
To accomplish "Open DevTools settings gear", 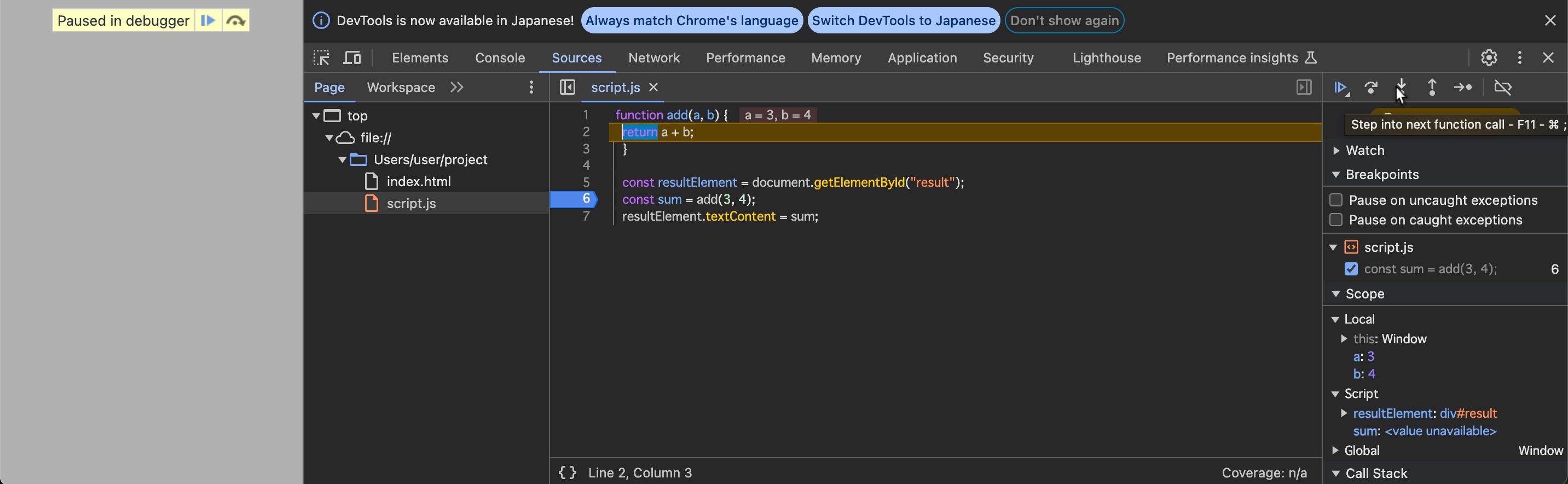I will pyautogui.click(x=1488, y=58).
